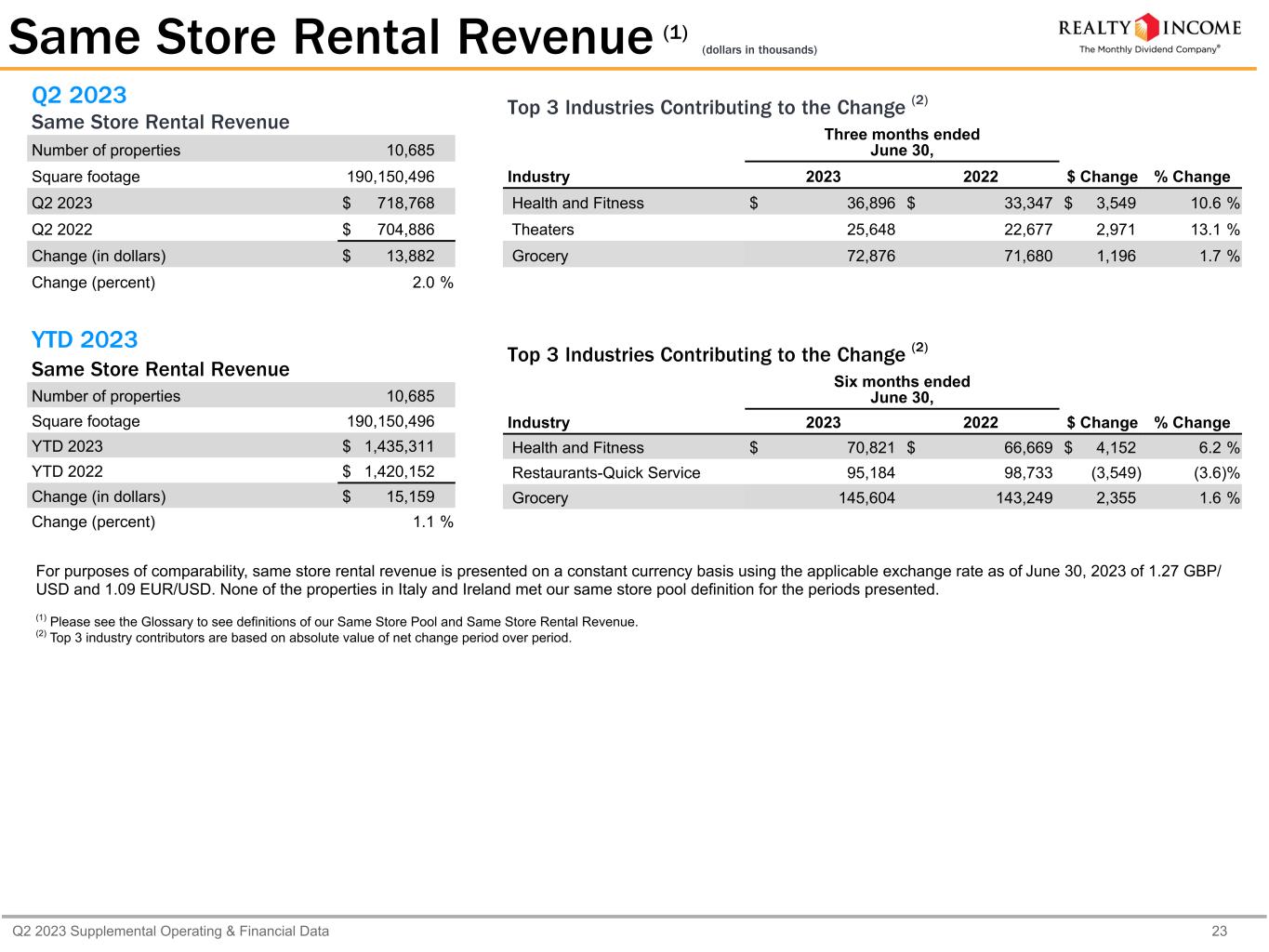Click the Three months ended June 30 header
Viewport: 1269px width, 952px height.
click(x=902, y=142)
